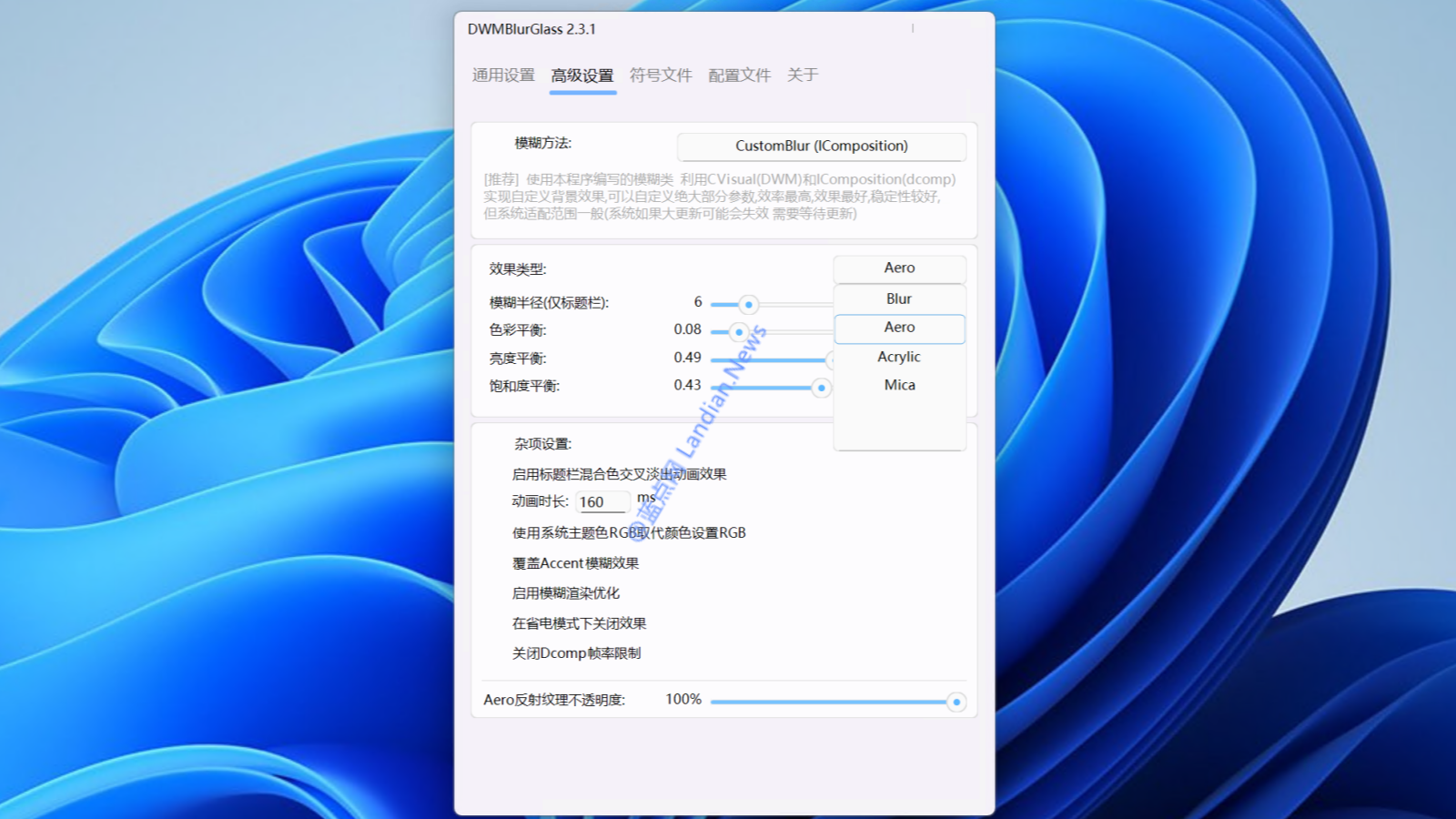Go to the 配置文件 tab
Viewport: 1456px width, 819px height.
point(739,76)
